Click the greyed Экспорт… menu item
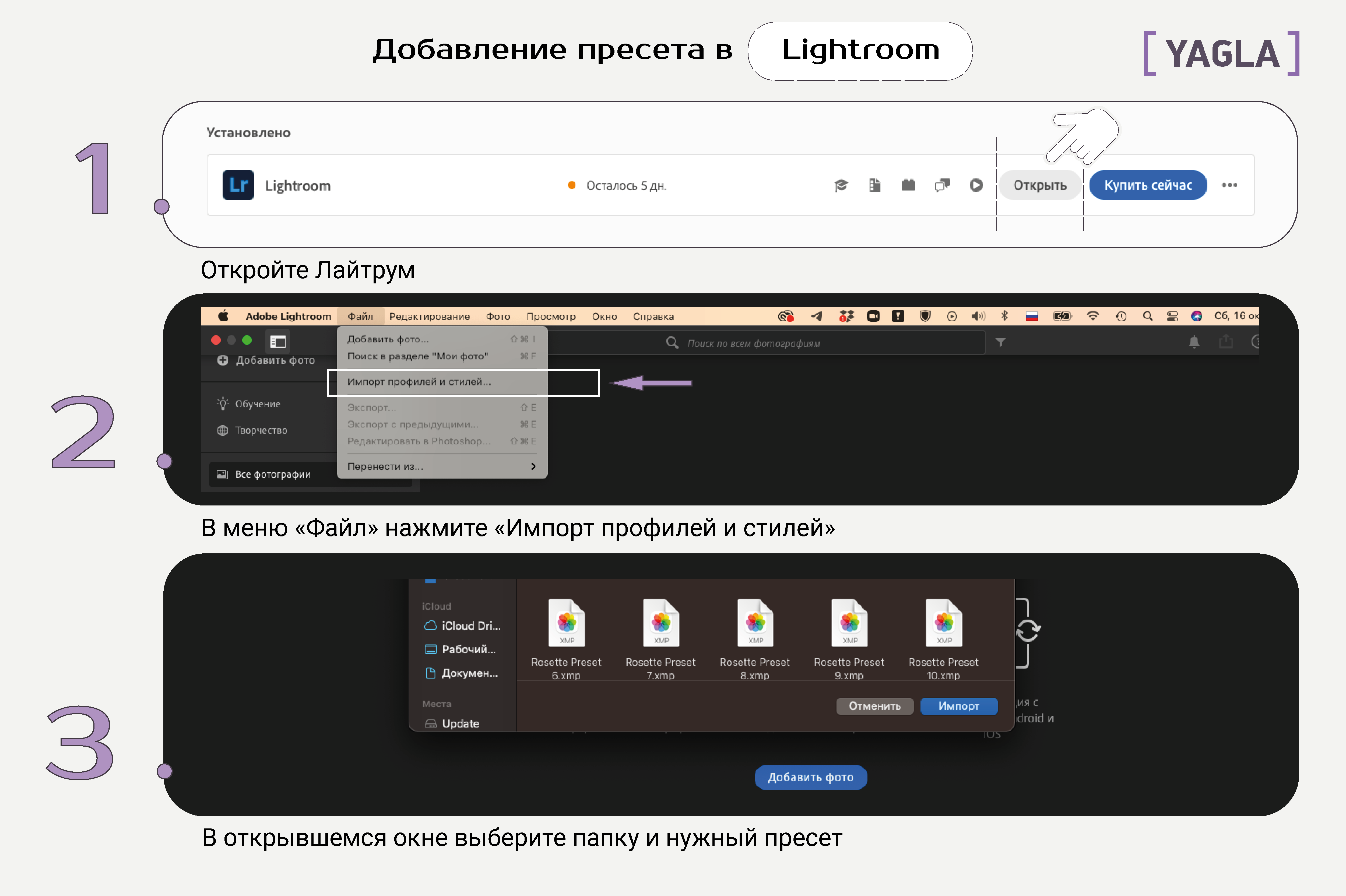The height and width of the screenshot is (896, 1346). tap(442, 407)
